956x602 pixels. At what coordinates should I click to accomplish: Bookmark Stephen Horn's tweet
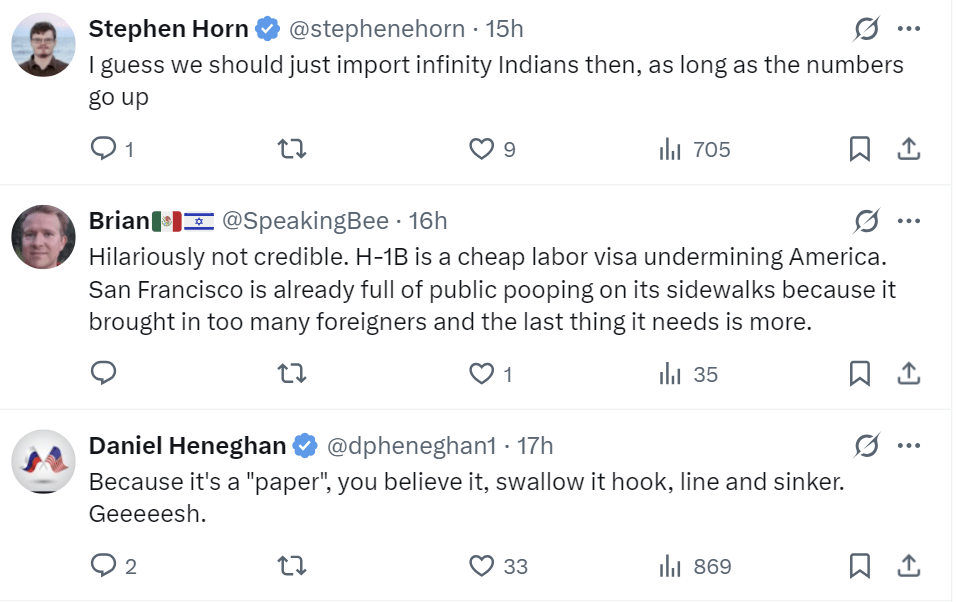tap(859, 149)
